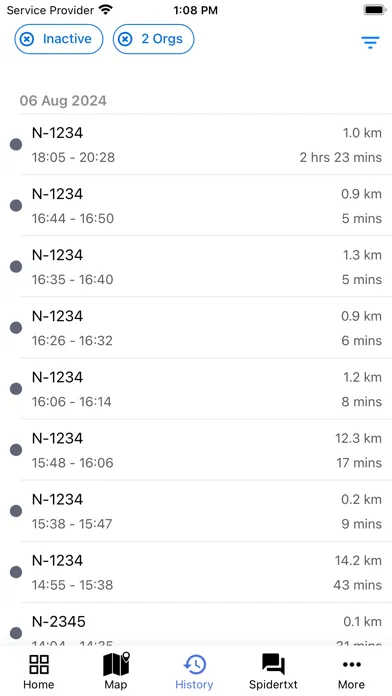Screen dimensions: 392x696
Task: Open the filter options icon
Action: tap(369, 42)
